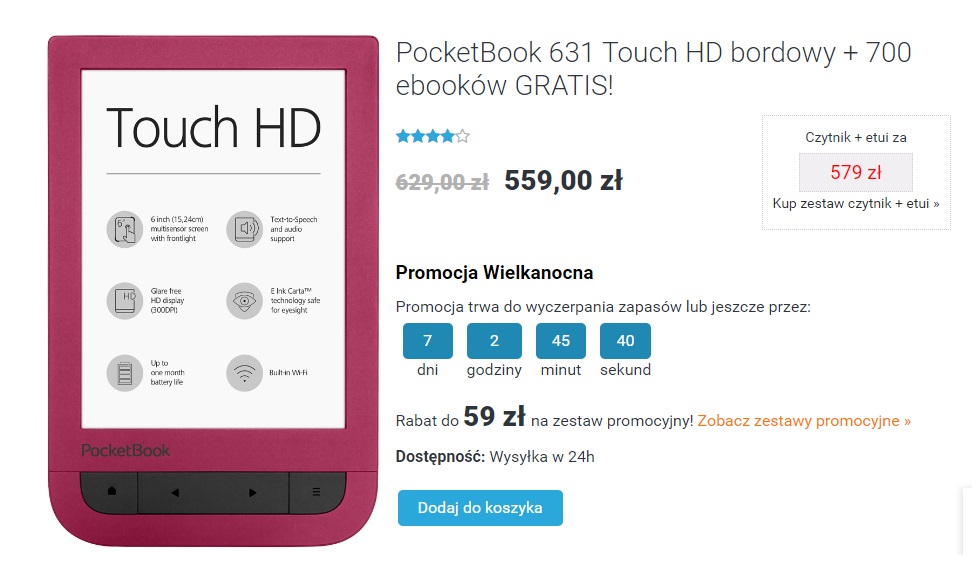Click the Text-to-Speech speaker icon

point(244,229)
